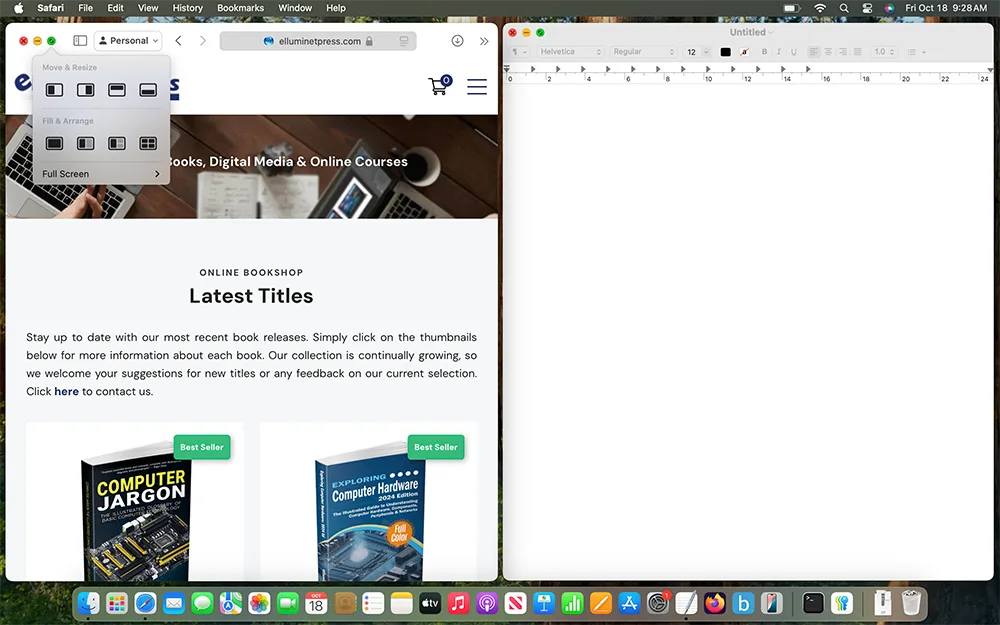The width and height of the screenshot is (1000, 625).
Task: Open Launchpad from the Dock
Action: 117,603
